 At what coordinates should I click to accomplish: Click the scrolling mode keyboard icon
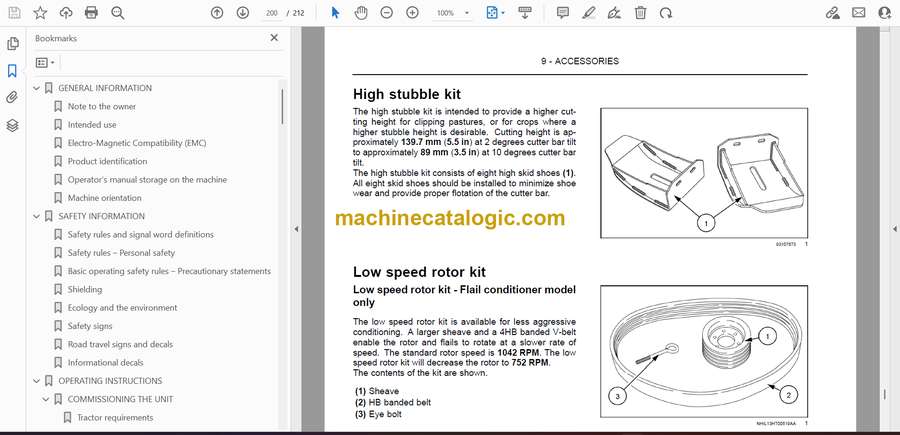pyautogui.click(x=525, y=13)
